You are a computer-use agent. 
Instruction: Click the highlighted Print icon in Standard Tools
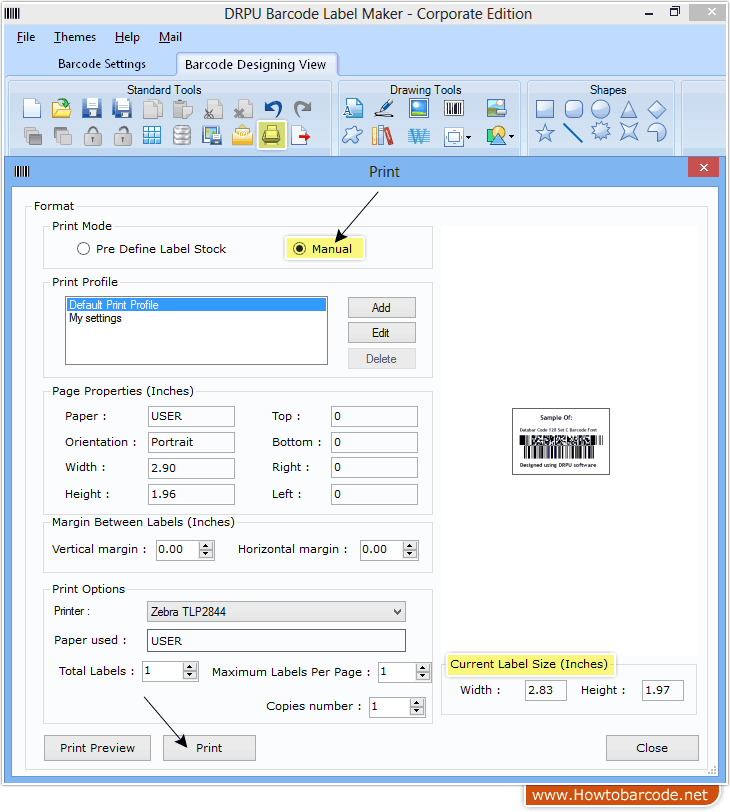coord(271,134)
